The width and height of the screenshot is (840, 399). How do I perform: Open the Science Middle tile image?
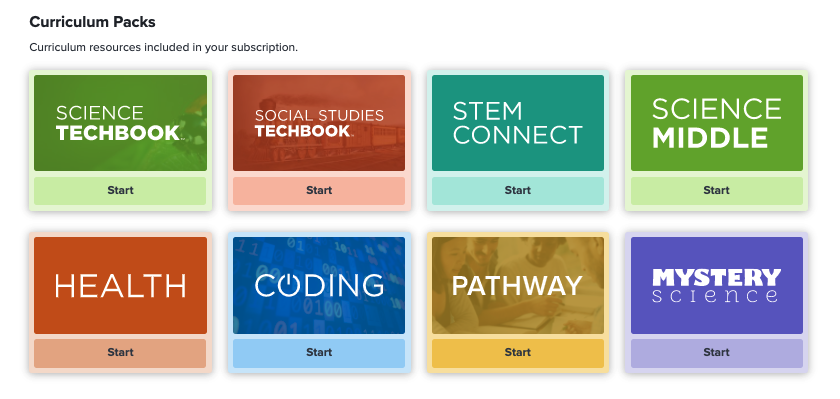[x=717, y=123]
